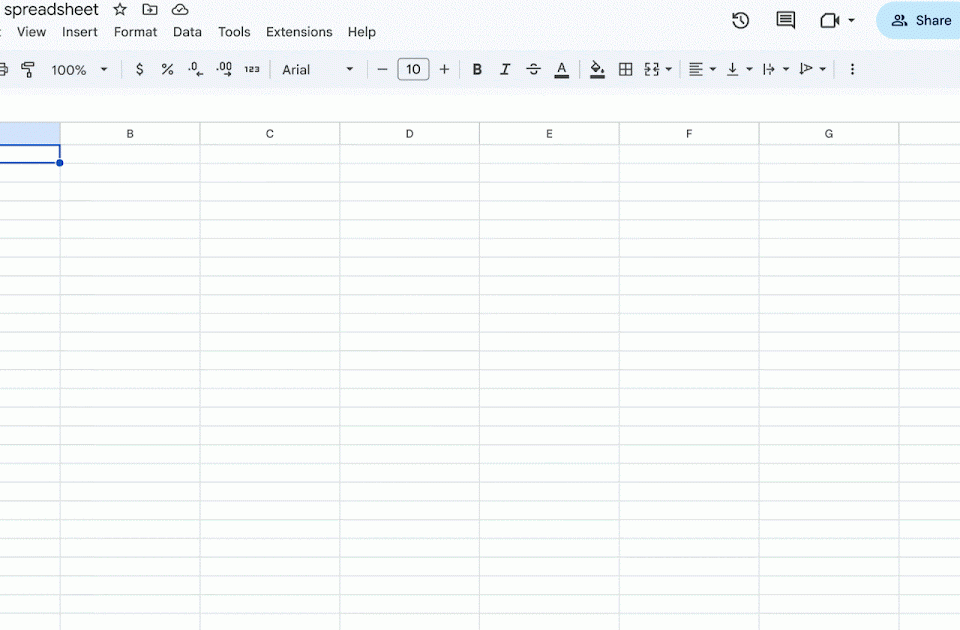Format the cell as currency
Screen dimensions: 960x630
139,70
